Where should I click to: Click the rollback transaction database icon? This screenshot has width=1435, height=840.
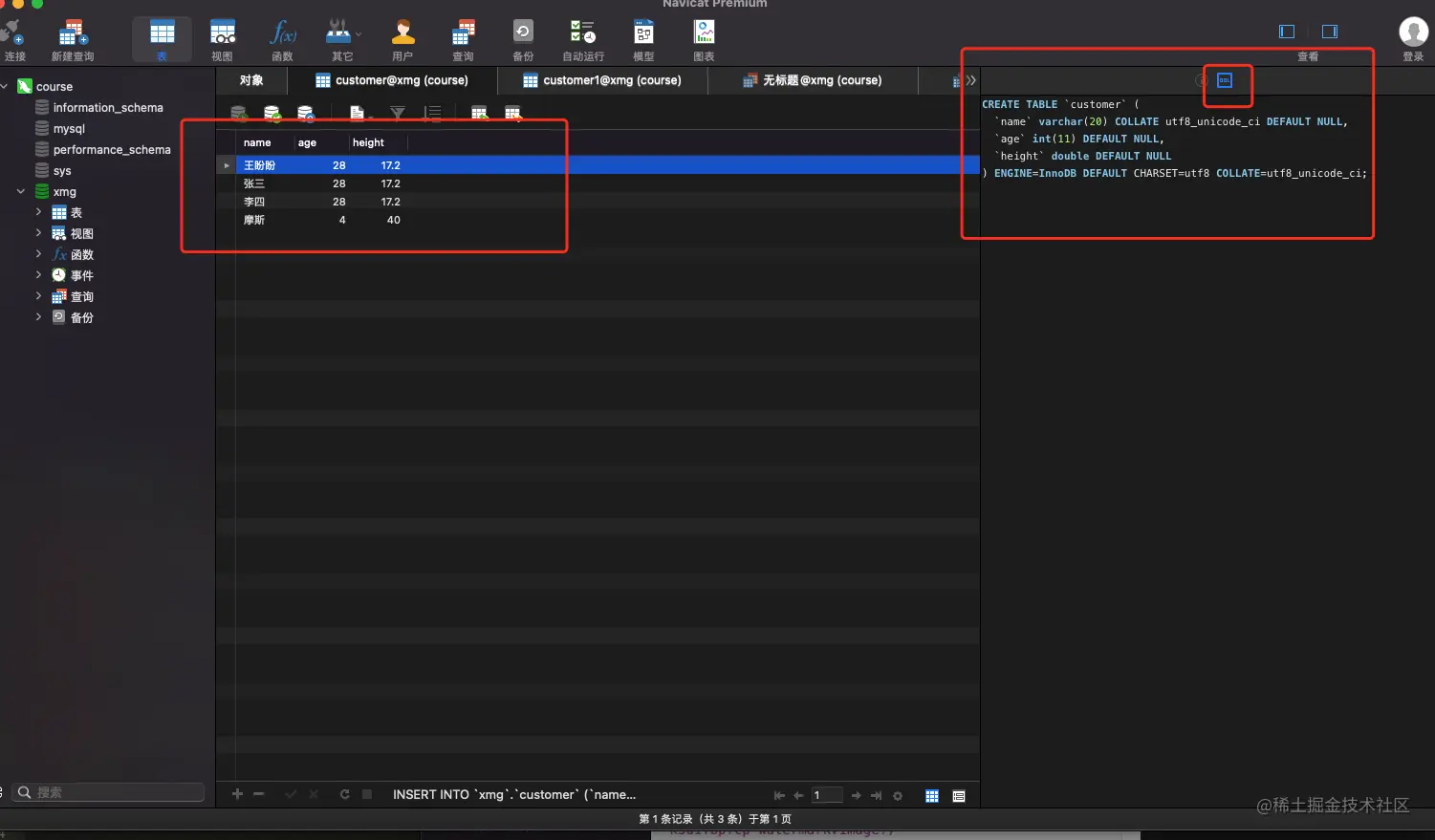pos(306,114)
